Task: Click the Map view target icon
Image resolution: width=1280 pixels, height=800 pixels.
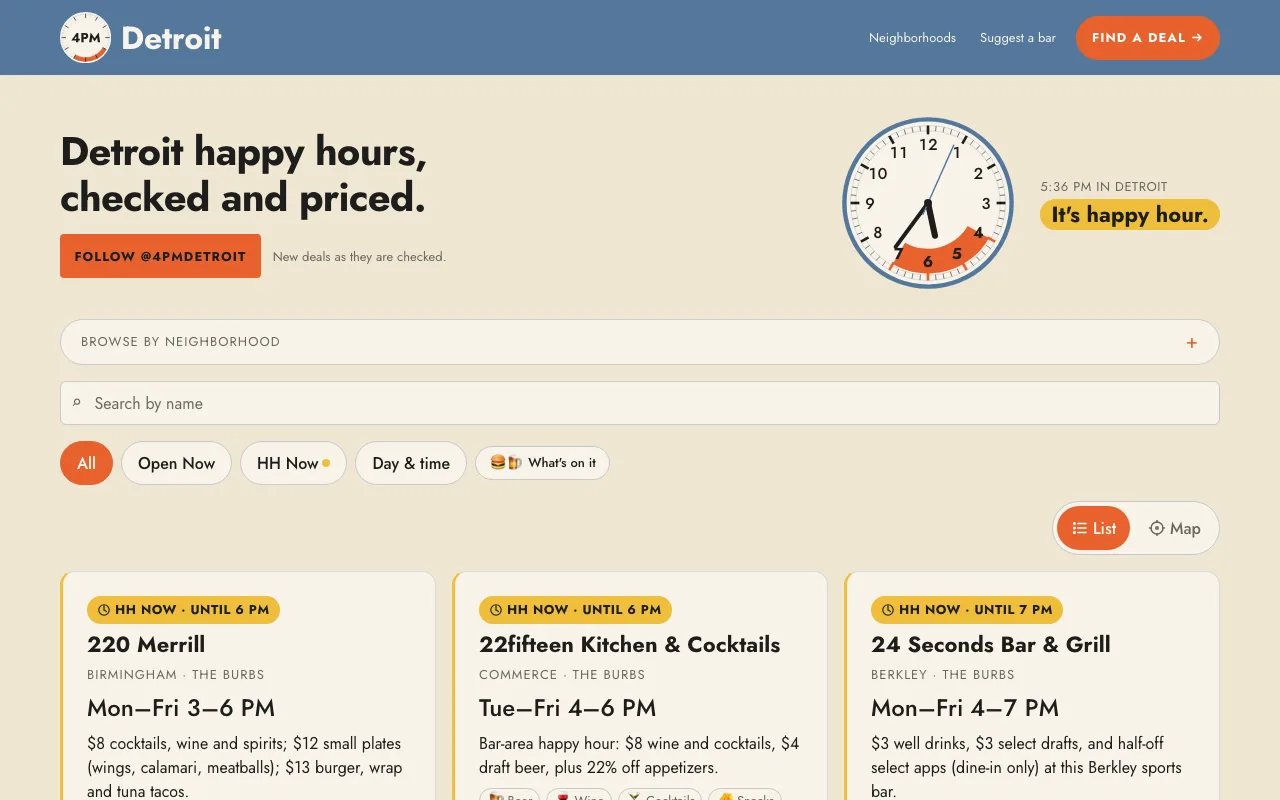Action: coord(1157,528)
